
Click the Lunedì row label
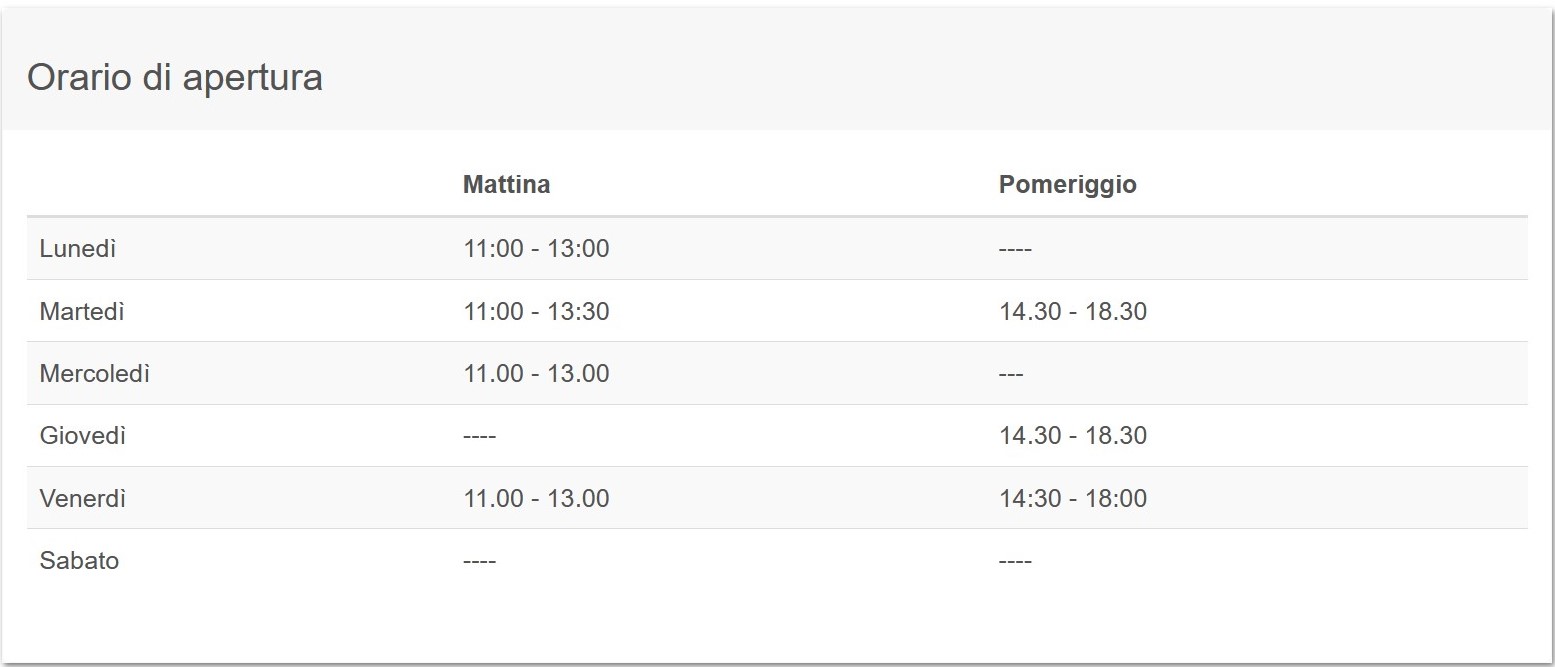pyautogui.click(x=78, y=249)
